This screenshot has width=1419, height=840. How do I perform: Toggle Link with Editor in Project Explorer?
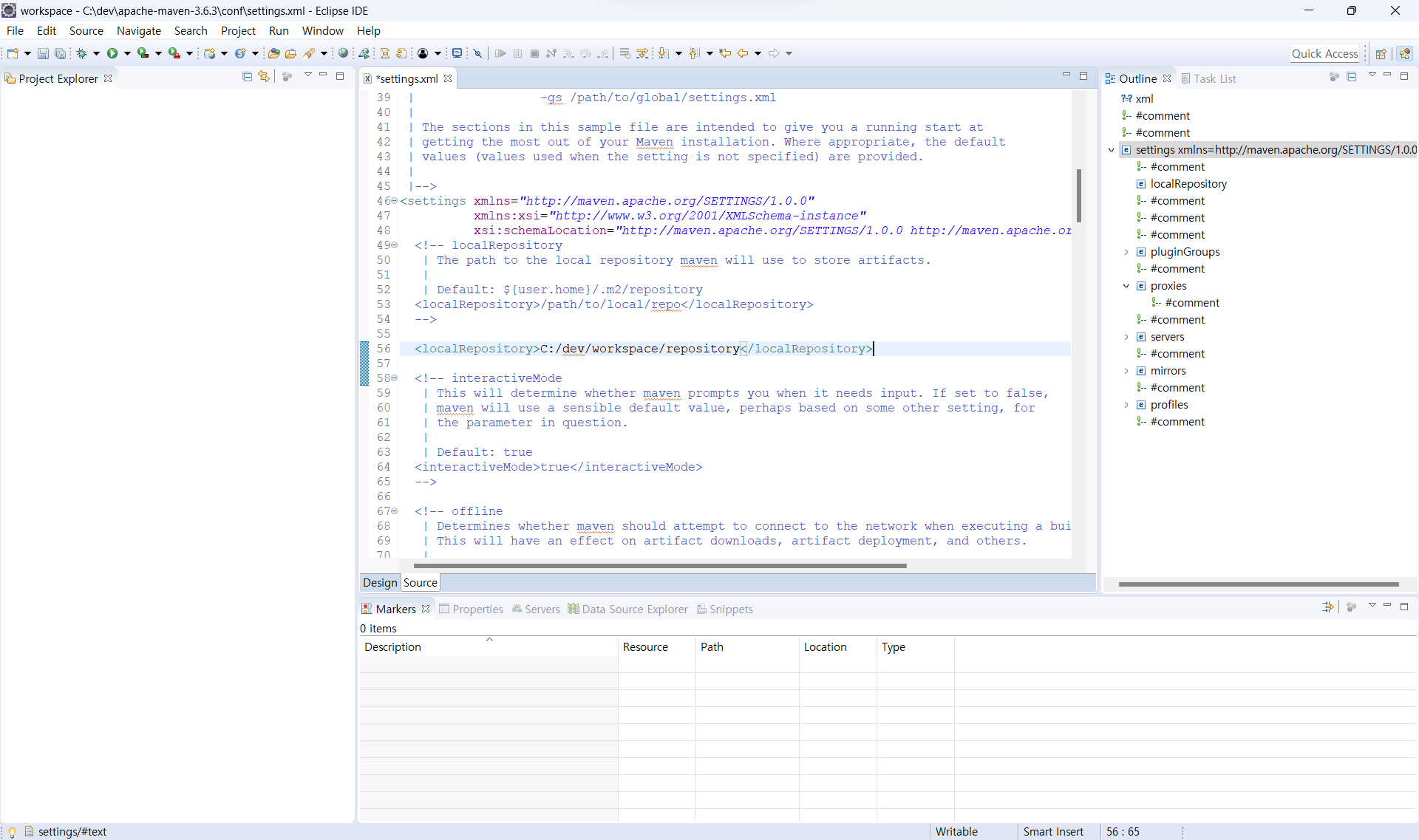[x=264, y=77]
